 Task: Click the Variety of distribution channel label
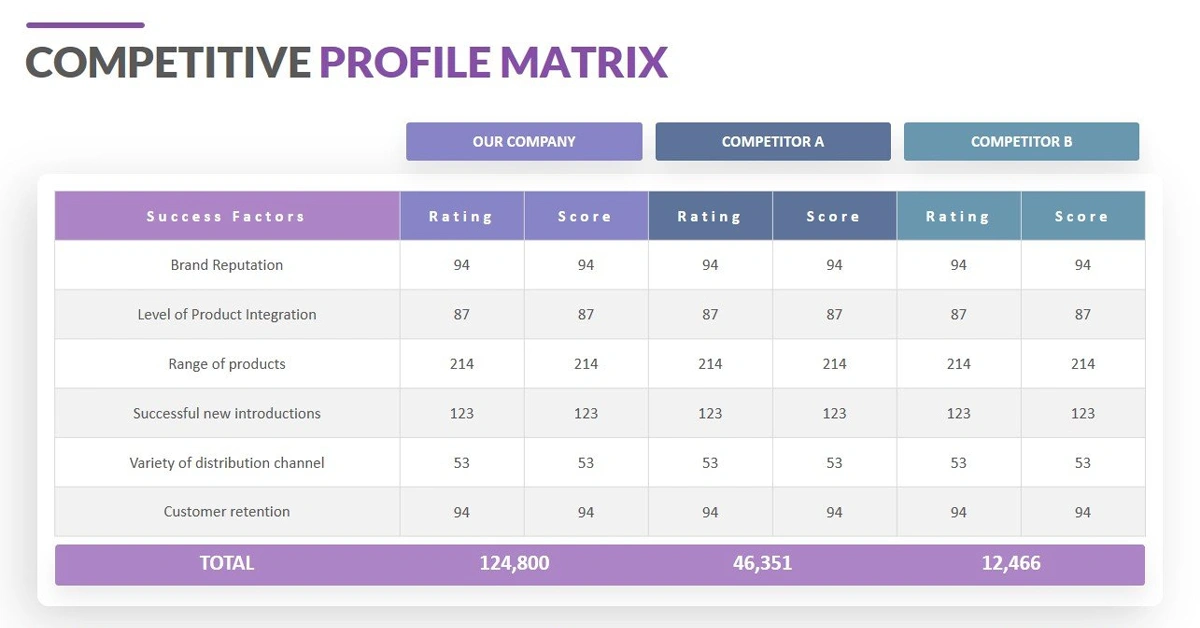click(x=227, y=463)
